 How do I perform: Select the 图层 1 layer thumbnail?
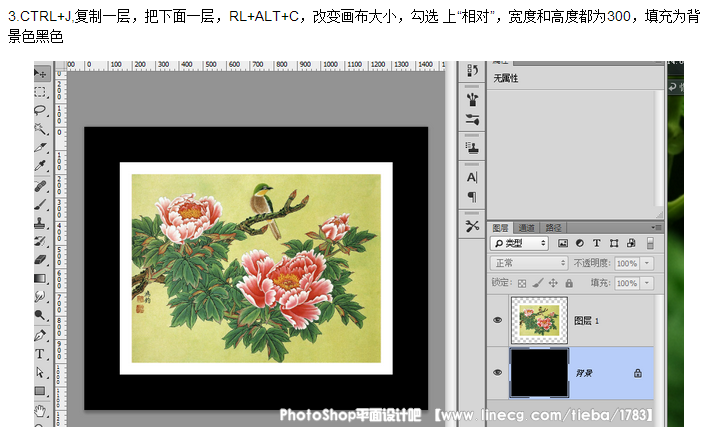(539, 320)
